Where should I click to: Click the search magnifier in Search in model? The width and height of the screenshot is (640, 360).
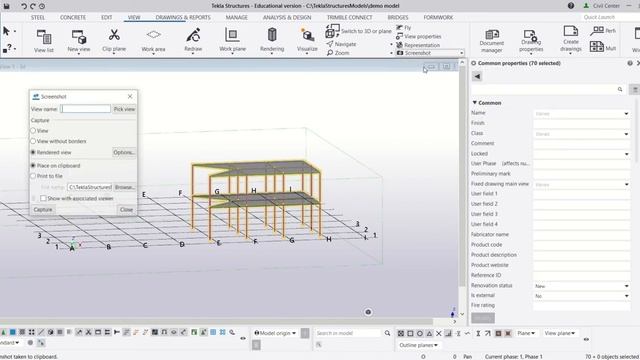click(387, 333)
